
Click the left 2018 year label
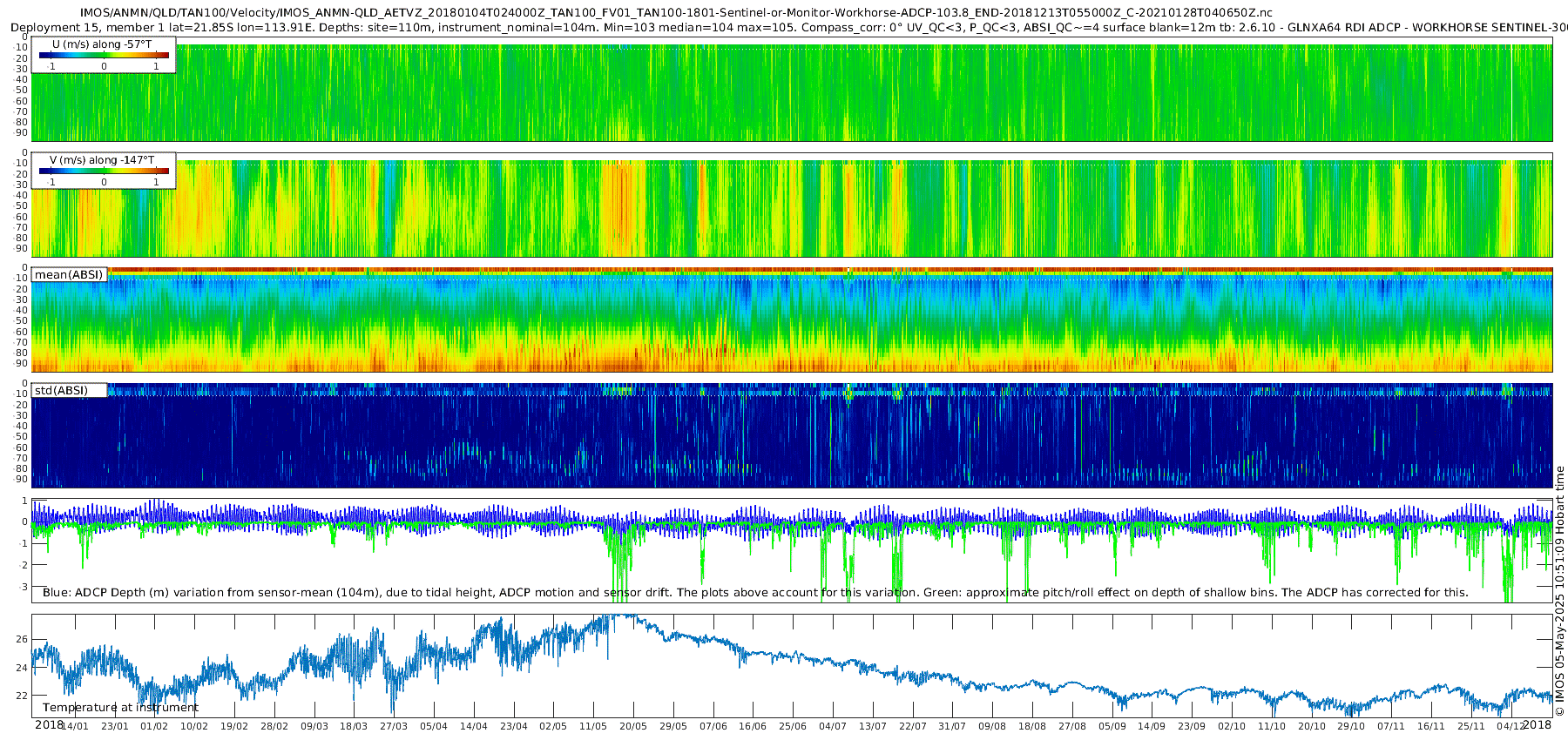pyautogui.click(x=49, y=724)
